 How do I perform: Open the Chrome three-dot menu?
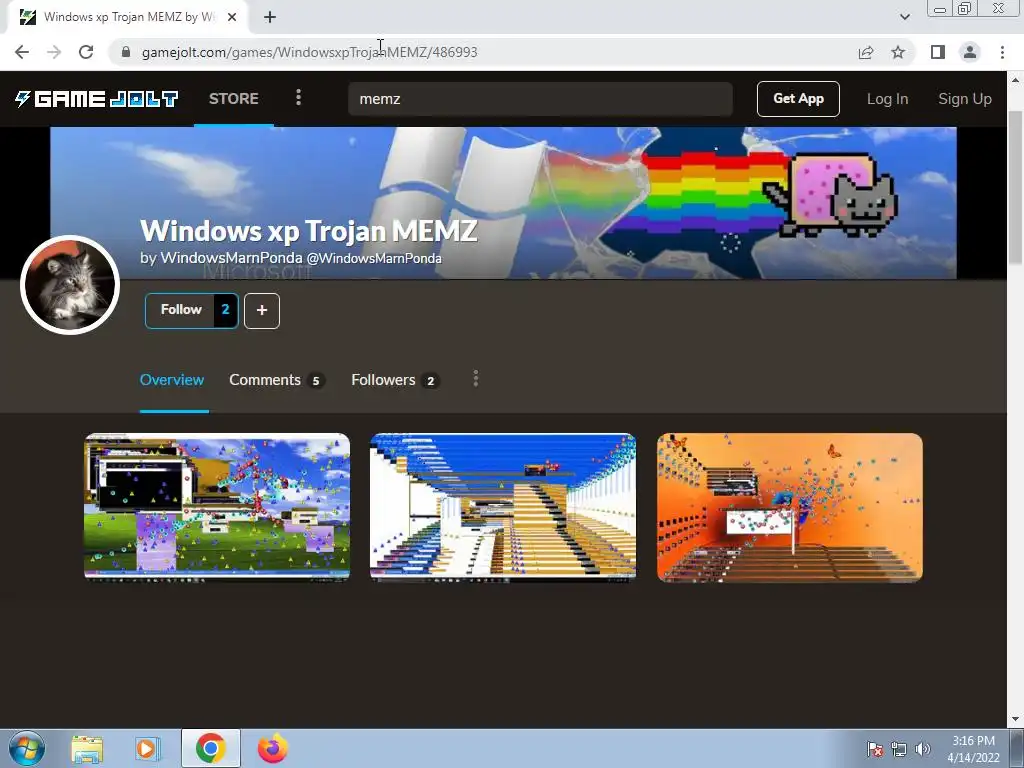click(1002, 52)
